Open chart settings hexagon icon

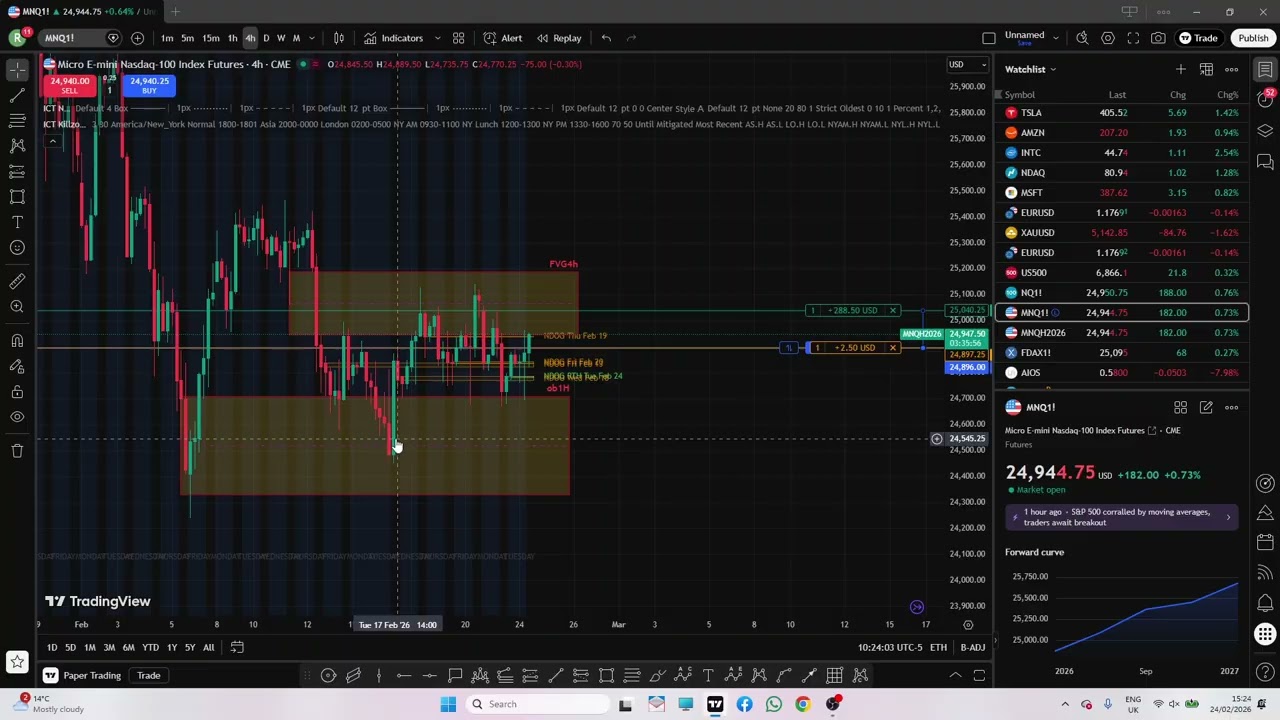(x=1108, y=38)
